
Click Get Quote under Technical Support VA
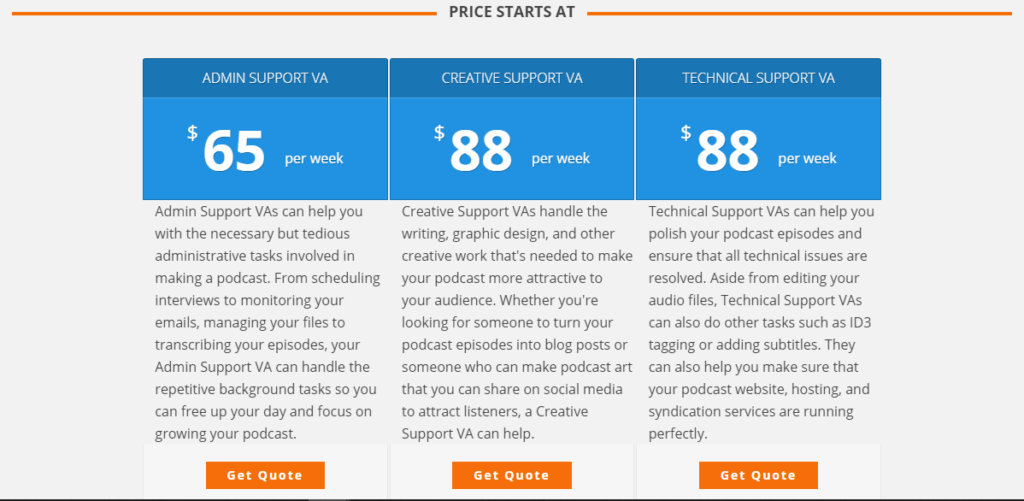coord(758,476)
